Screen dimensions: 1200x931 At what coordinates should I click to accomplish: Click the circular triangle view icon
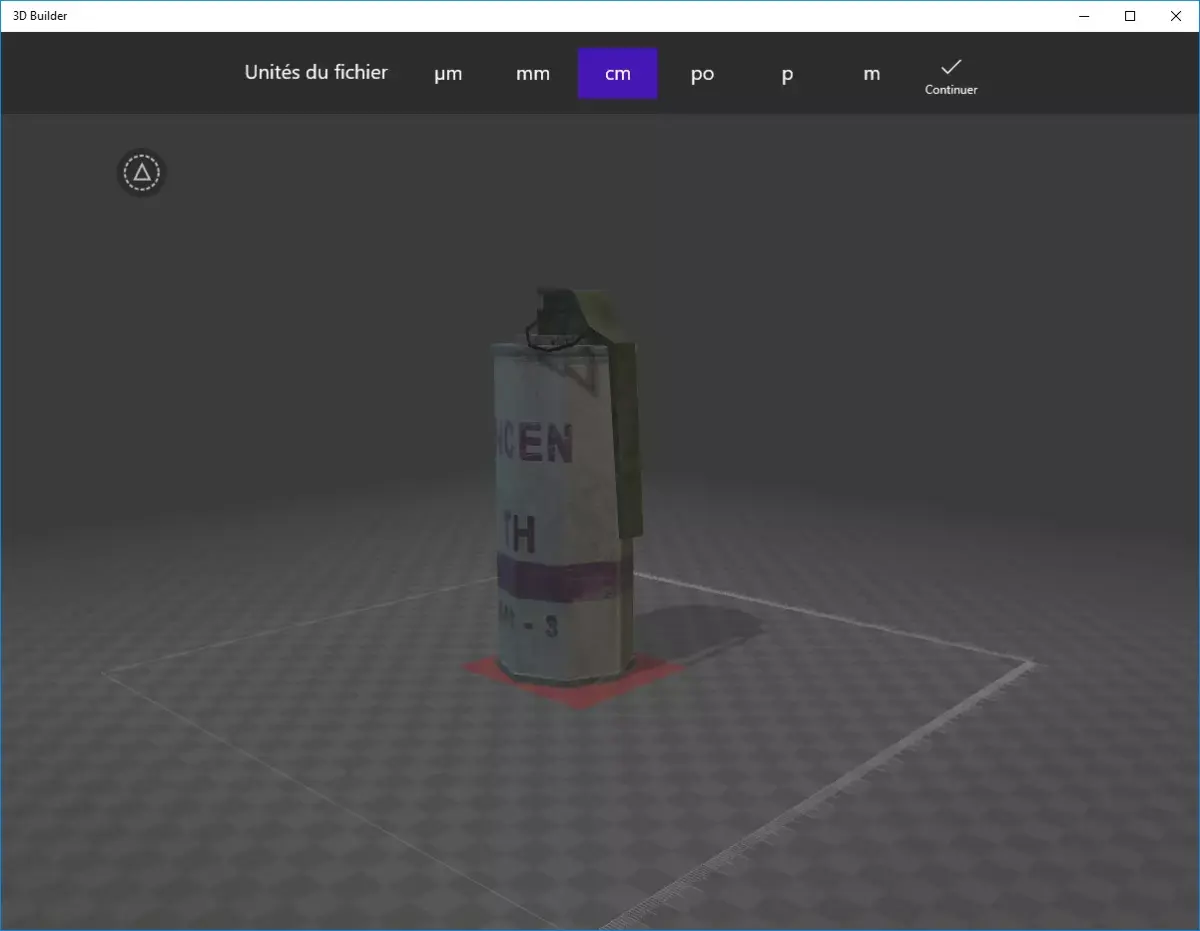[x=142, y=173]
